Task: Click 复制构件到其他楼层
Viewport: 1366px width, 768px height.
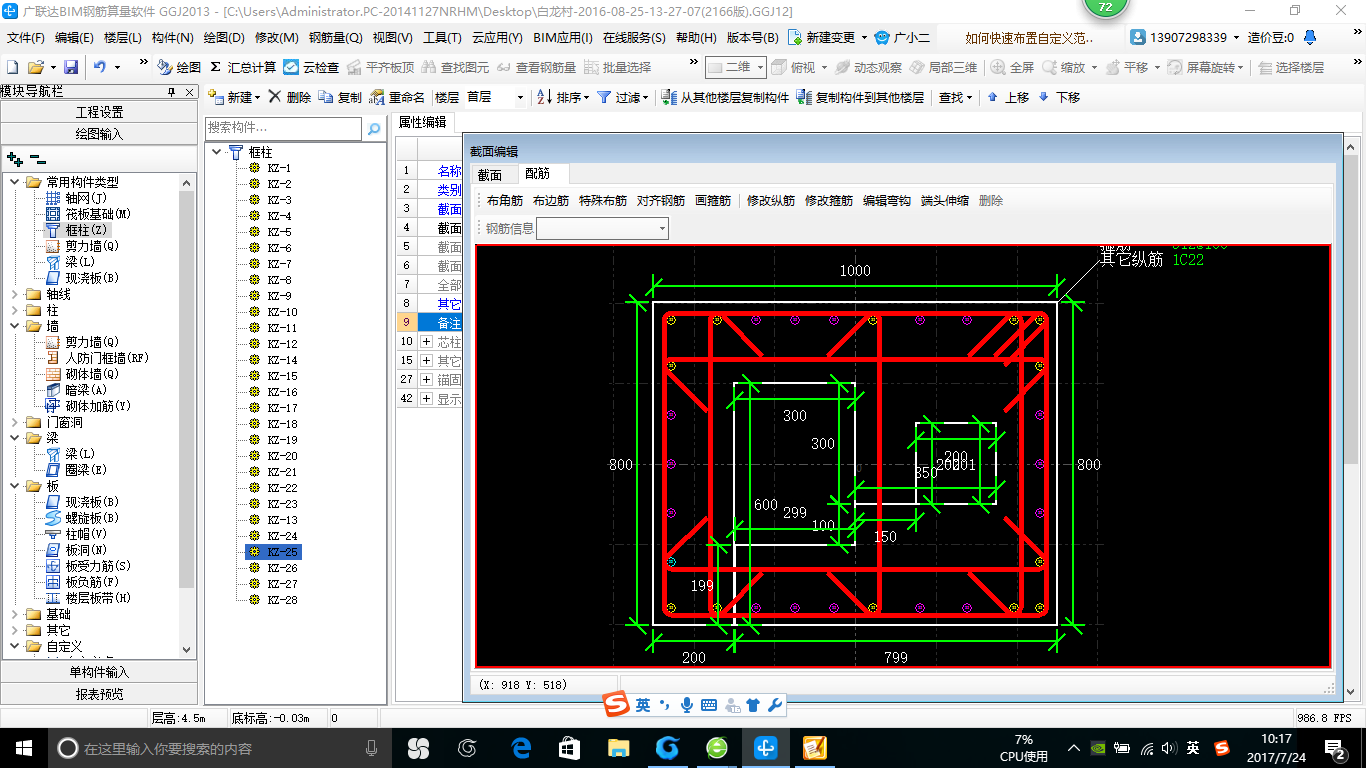Action: click(860, 97)
